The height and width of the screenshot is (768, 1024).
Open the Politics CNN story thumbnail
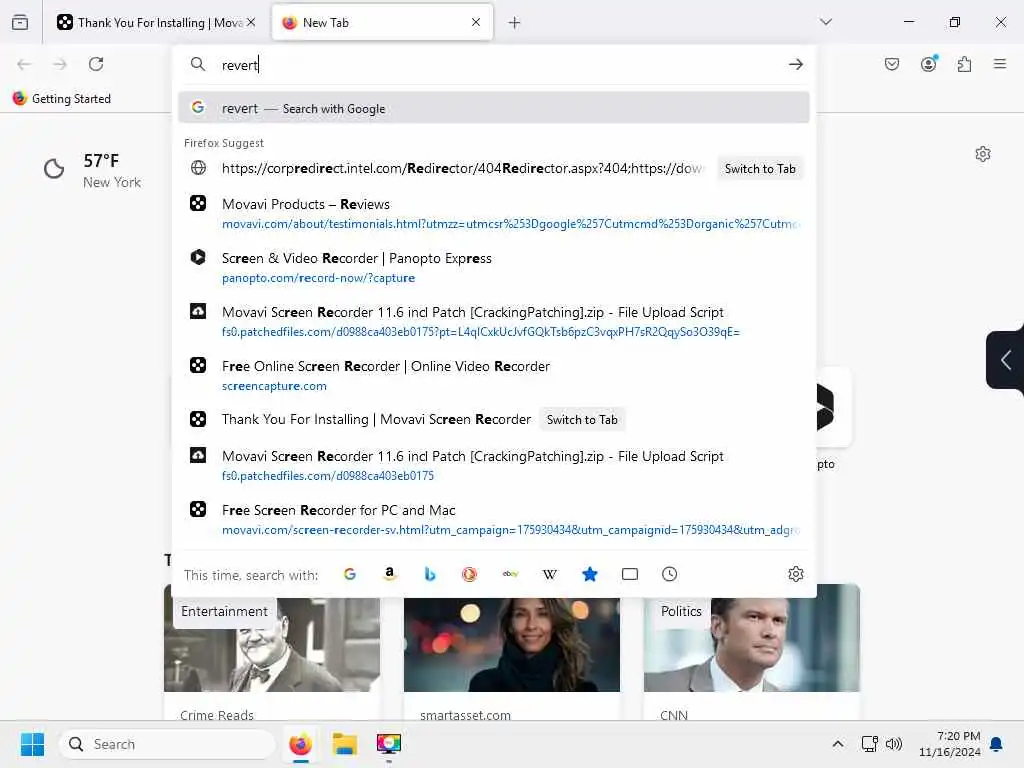pos(752,638)
